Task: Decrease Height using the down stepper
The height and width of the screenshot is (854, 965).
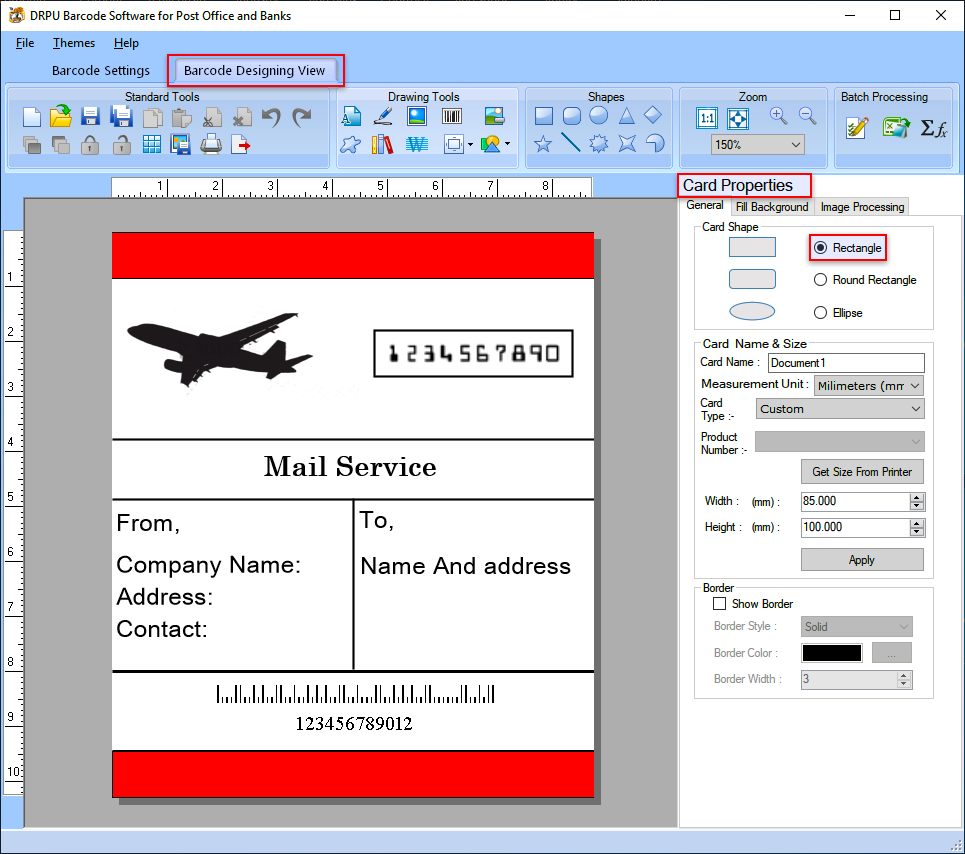Action: [916, 532]
